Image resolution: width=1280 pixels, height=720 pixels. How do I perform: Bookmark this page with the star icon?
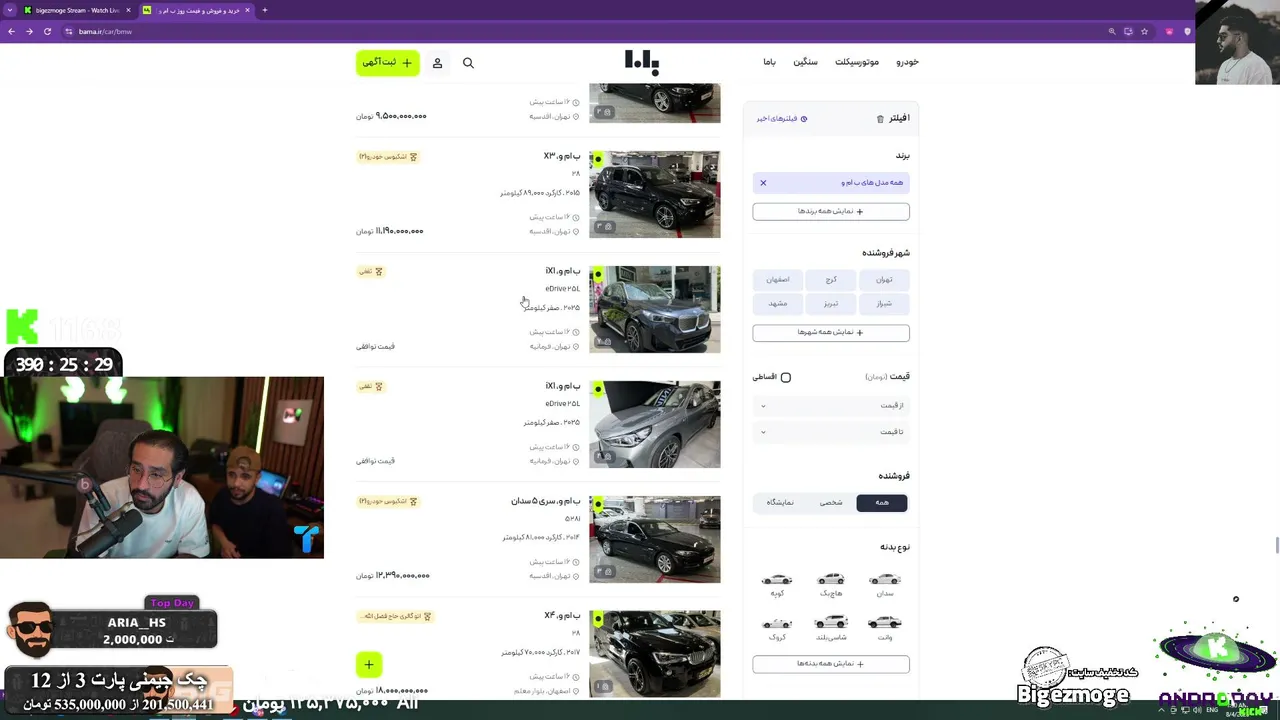1145,31
